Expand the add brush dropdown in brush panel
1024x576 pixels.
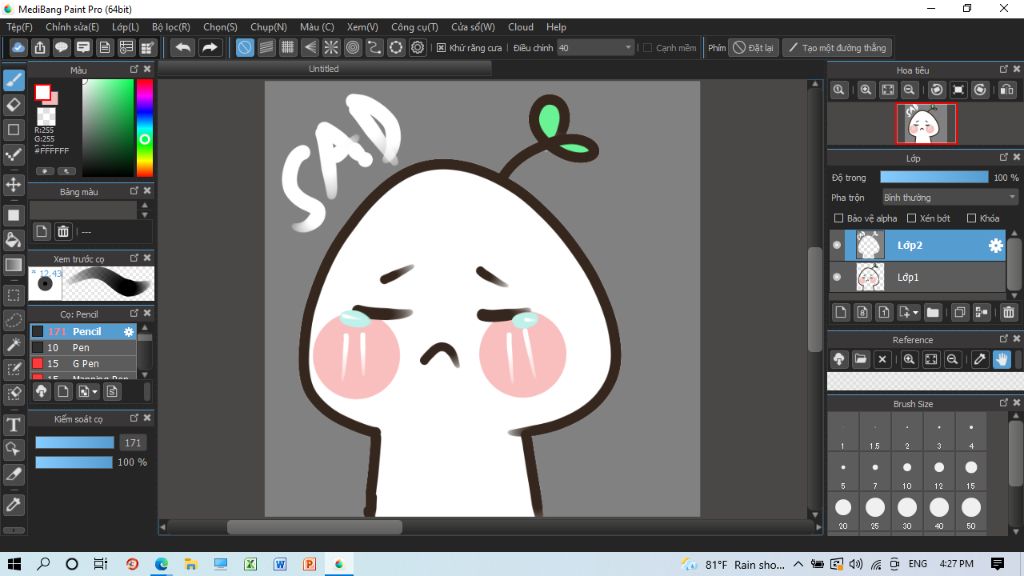click(95, 392)
